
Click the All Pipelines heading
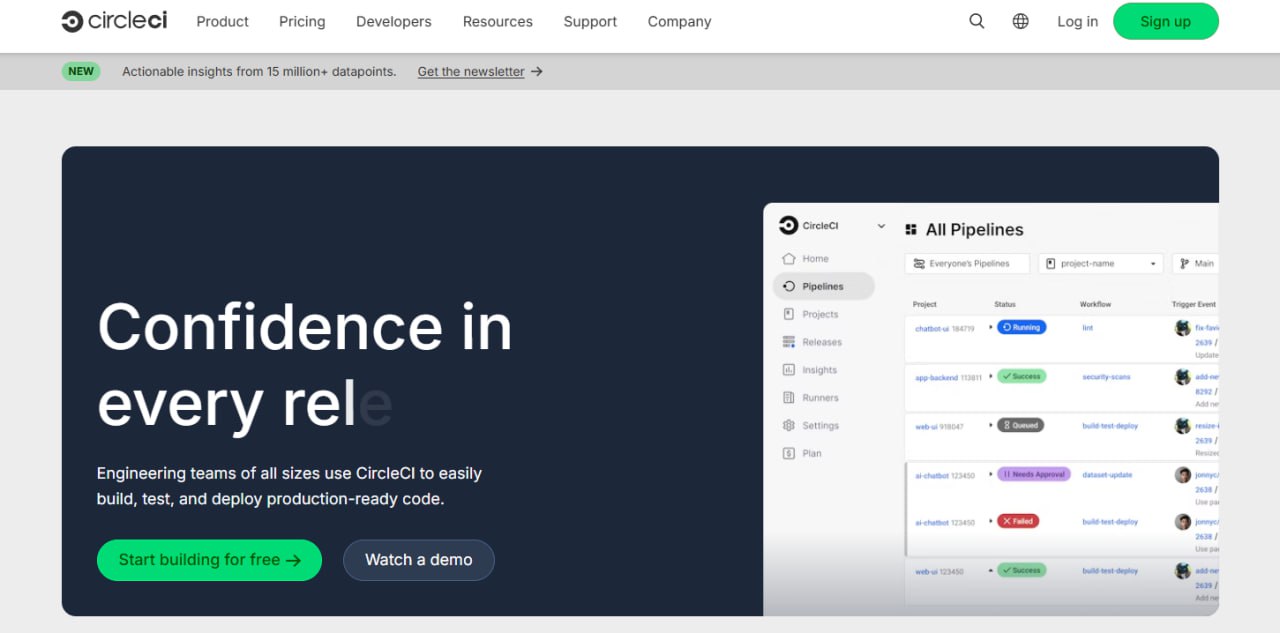point(975,230)
